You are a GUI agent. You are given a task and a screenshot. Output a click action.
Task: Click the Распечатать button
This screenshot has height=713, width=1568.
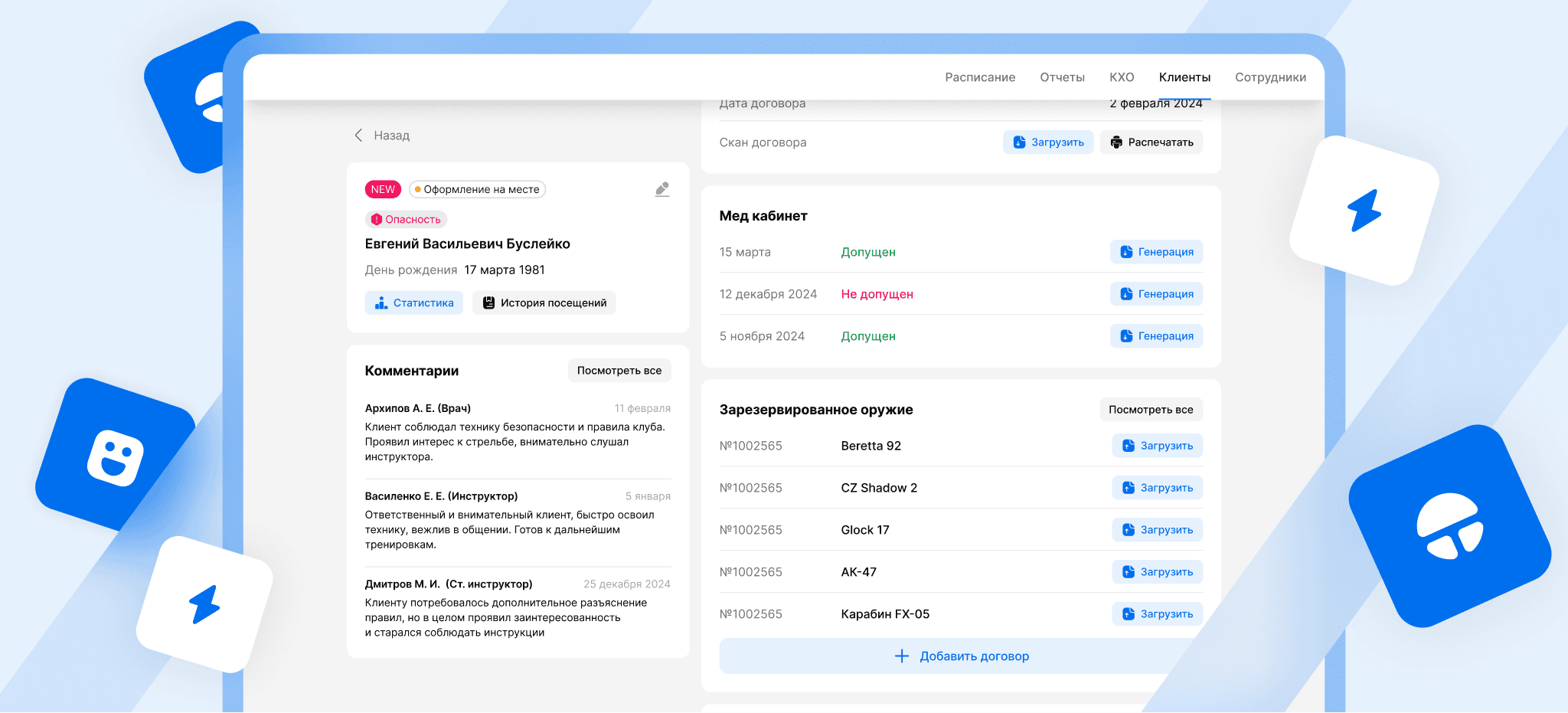coord(1151,142)
